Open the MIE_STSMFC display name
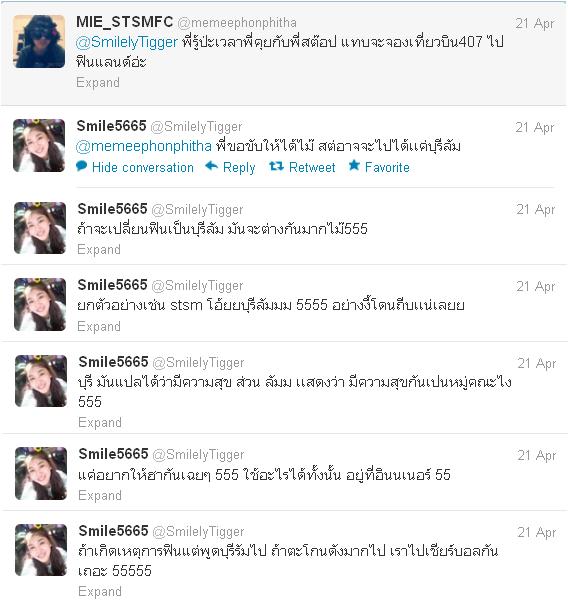Image resolution: width=568 pixels, height=616 pixels. [125, 22]
